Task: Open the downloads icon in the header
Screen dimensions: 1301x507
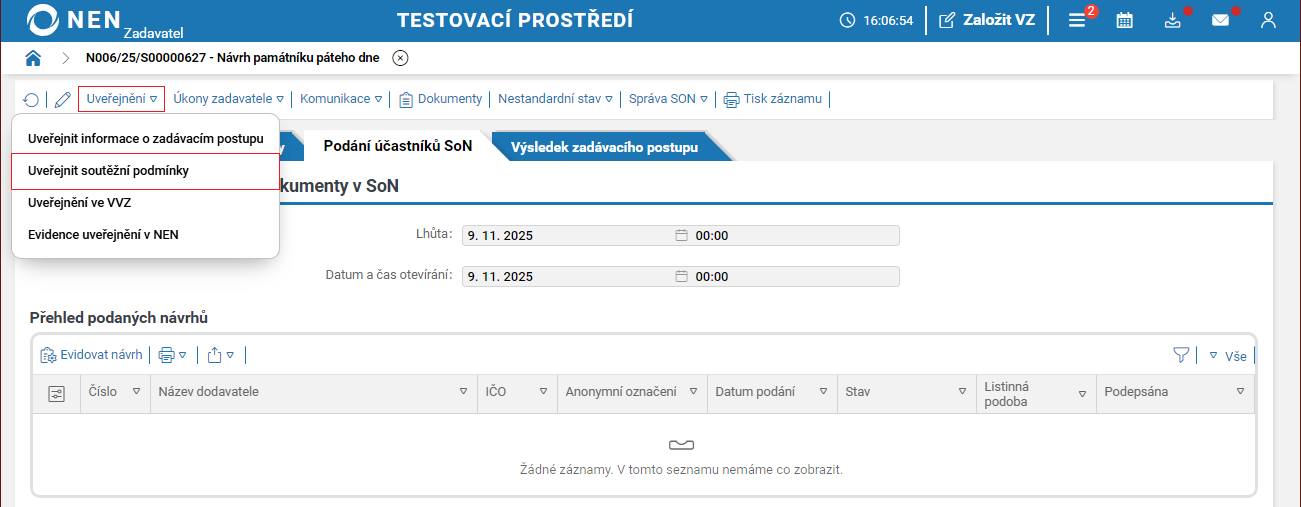Action: point(1173,20)
